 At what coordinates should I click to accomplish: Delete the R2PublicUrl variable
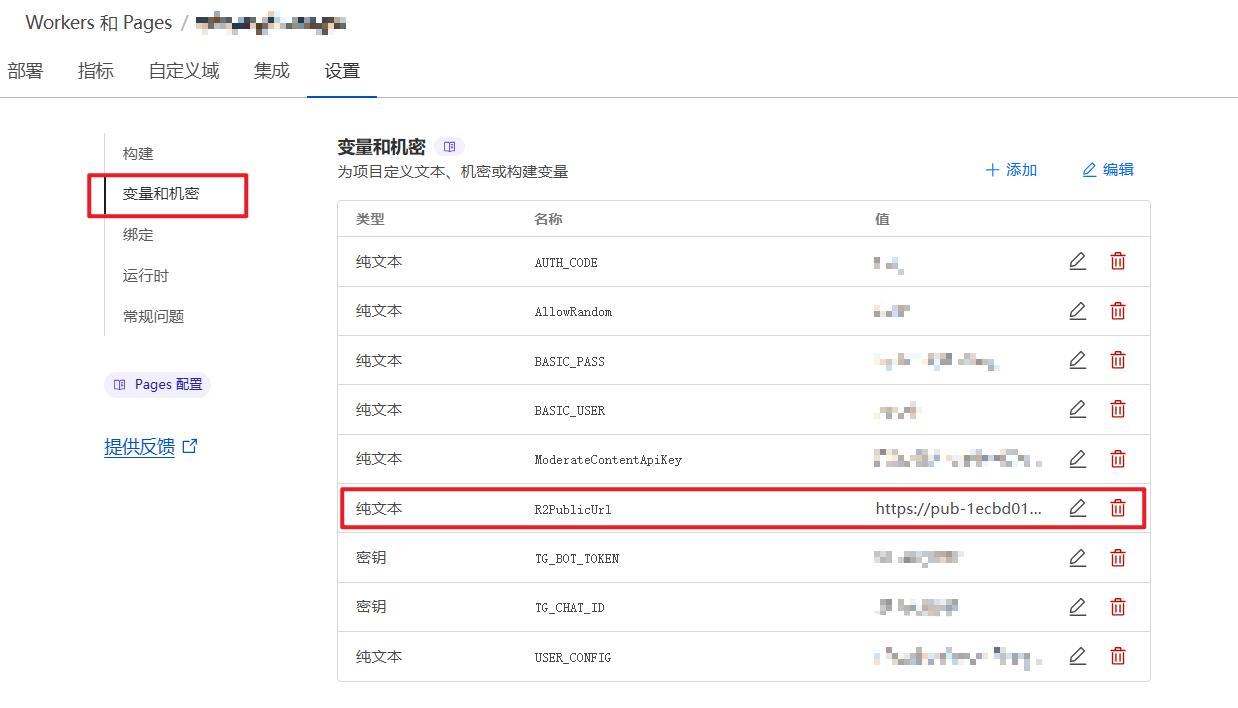click(x=1118, y=508)
